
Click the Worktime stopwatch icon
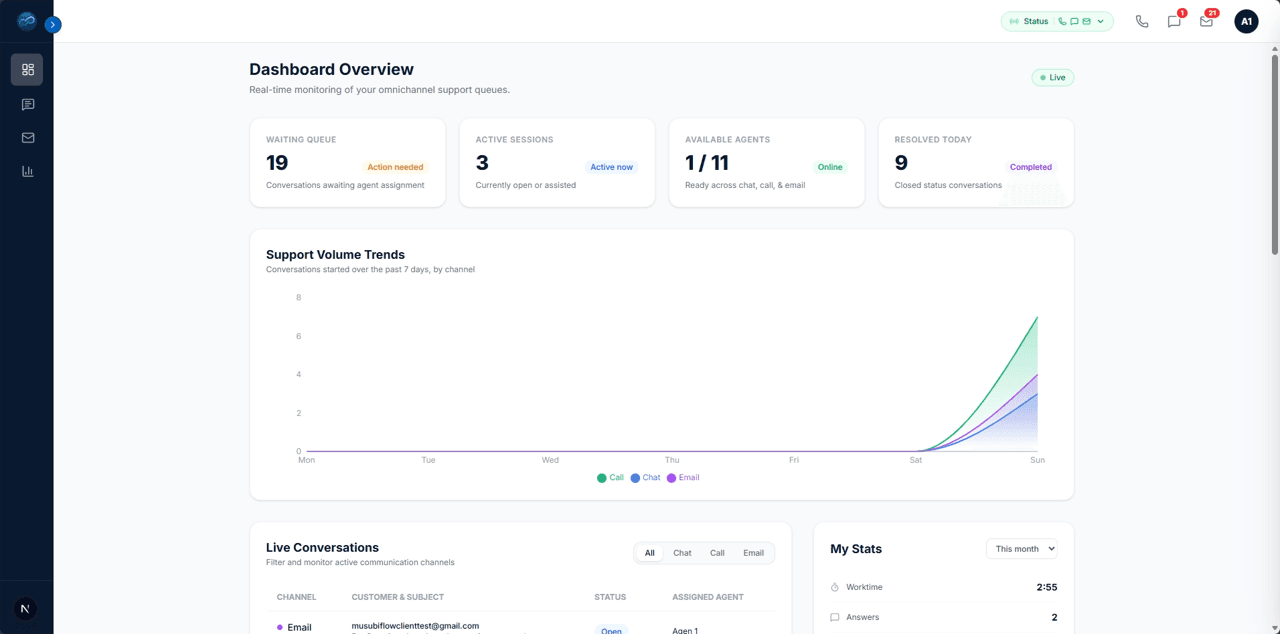(835, 587)
